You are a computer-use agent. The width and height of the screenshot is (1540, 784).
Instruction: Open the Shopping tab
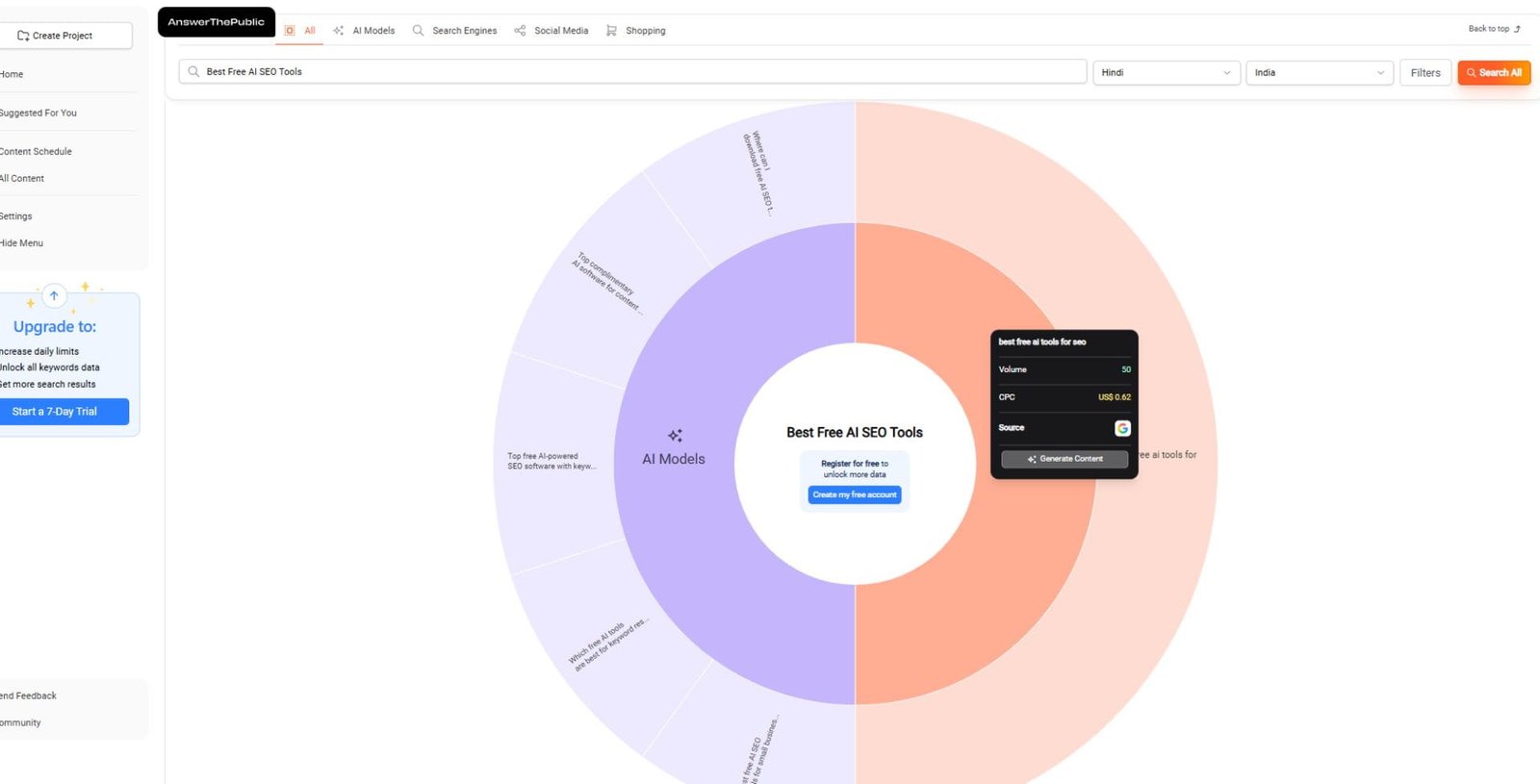pyautogui.click(x=635, y=31)
